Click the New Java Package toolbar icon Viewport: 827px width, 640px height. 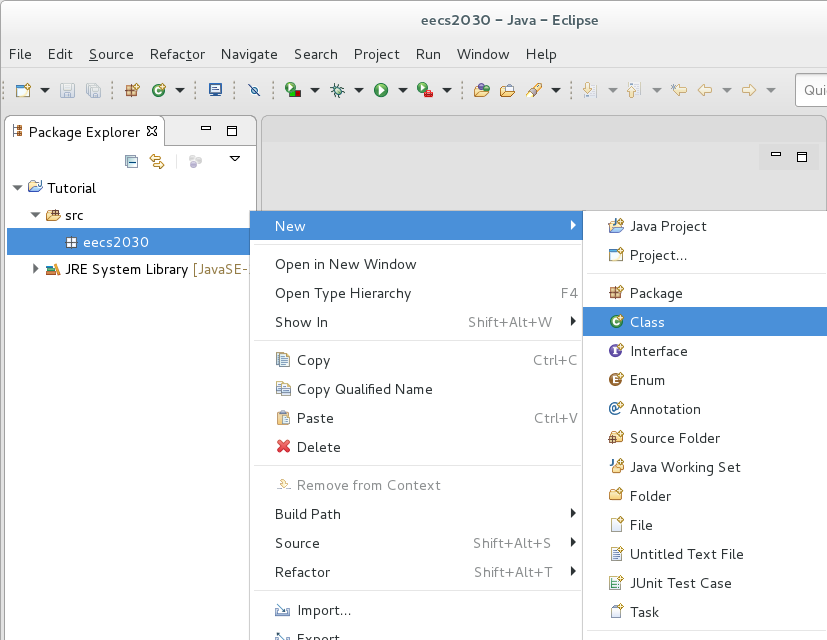click(132, 90)
